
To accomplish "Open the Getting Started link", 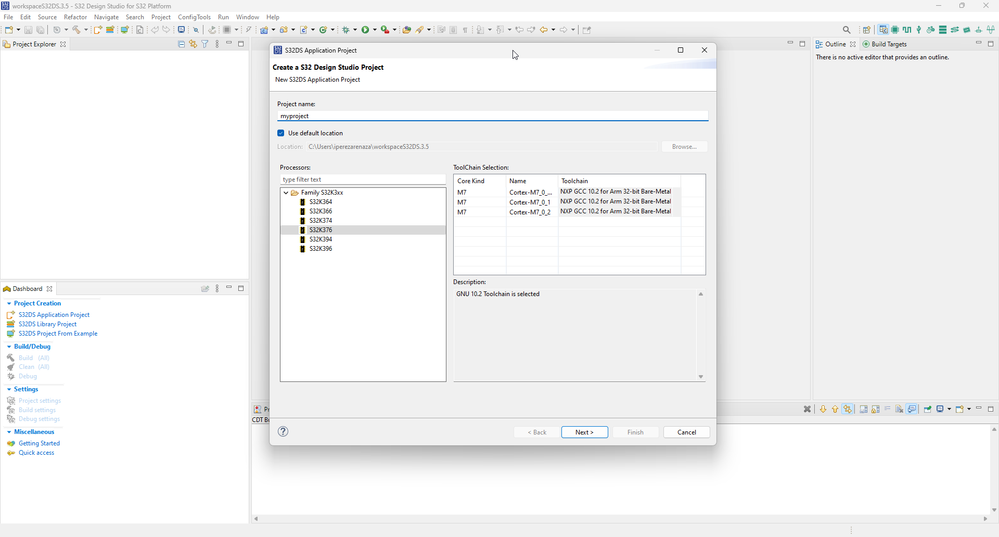I will point(39,443).
